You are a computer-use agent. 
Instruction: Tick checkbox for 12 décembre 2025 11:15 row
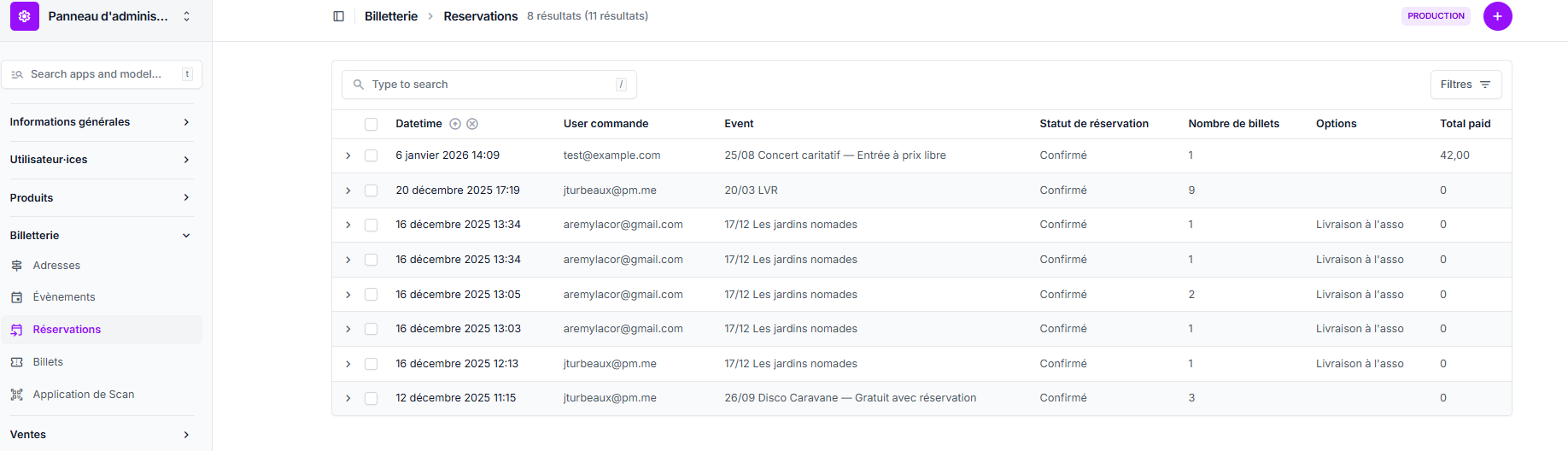tap(371, 398)
